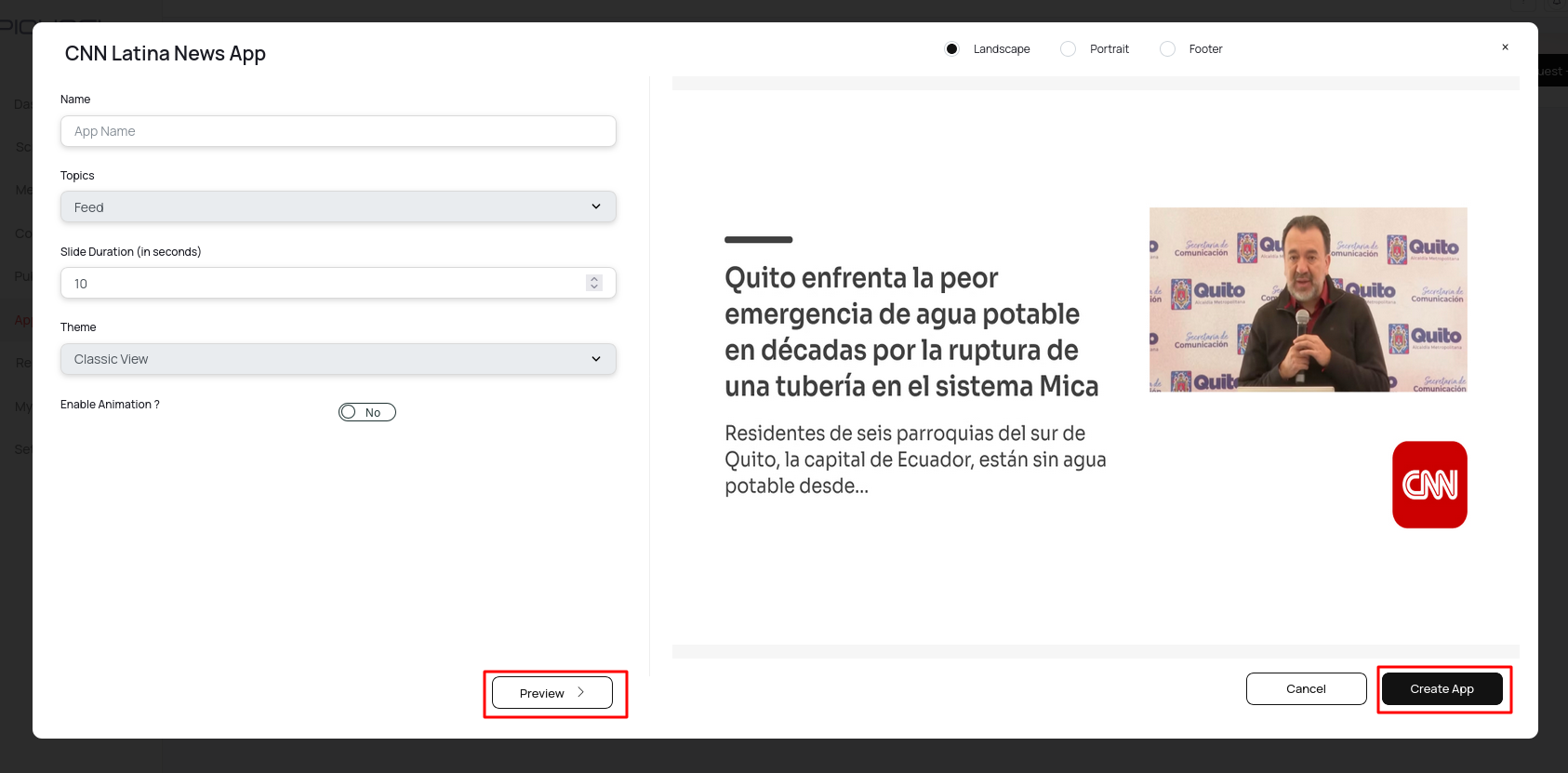The height and width of the screenshot is (773, 1568).
Task: Click the summary text 'Residentes de seis parroquias'
Action: [x=915, y=460]
